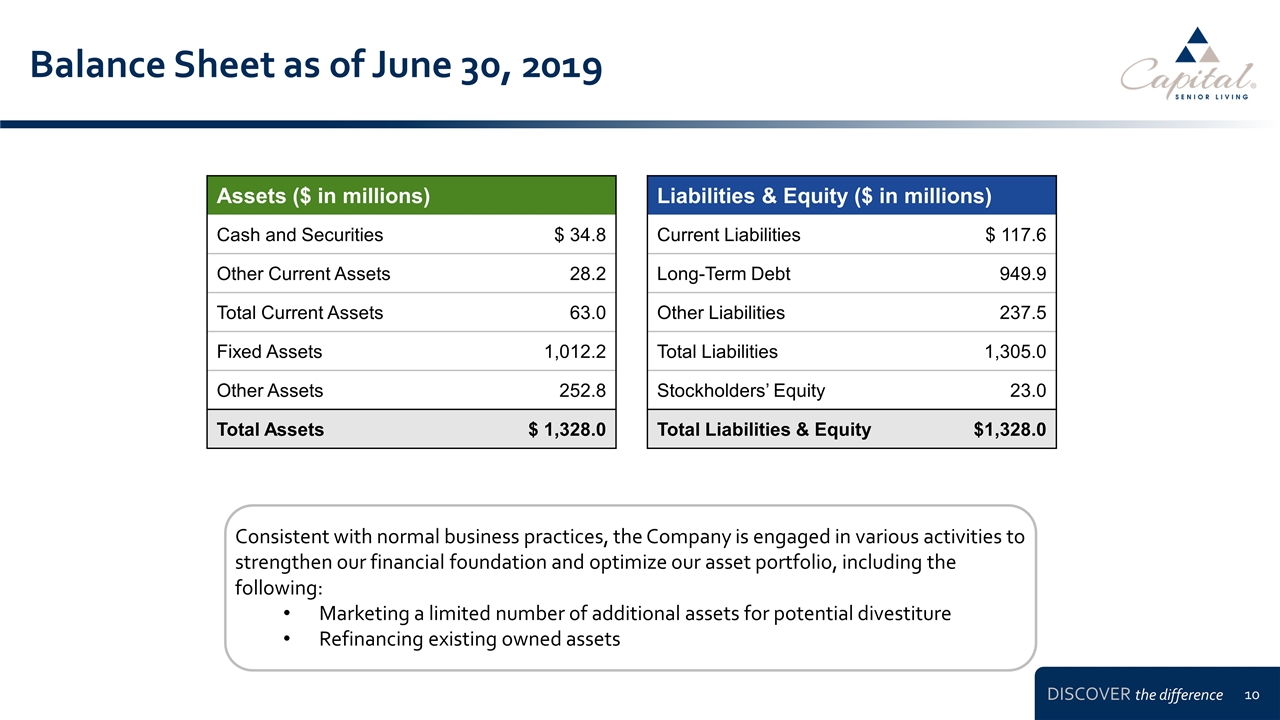Screen dimensions: 1280x720
Task: Click the '$ 1,328.0' total assets value
Action: point(567,430)
